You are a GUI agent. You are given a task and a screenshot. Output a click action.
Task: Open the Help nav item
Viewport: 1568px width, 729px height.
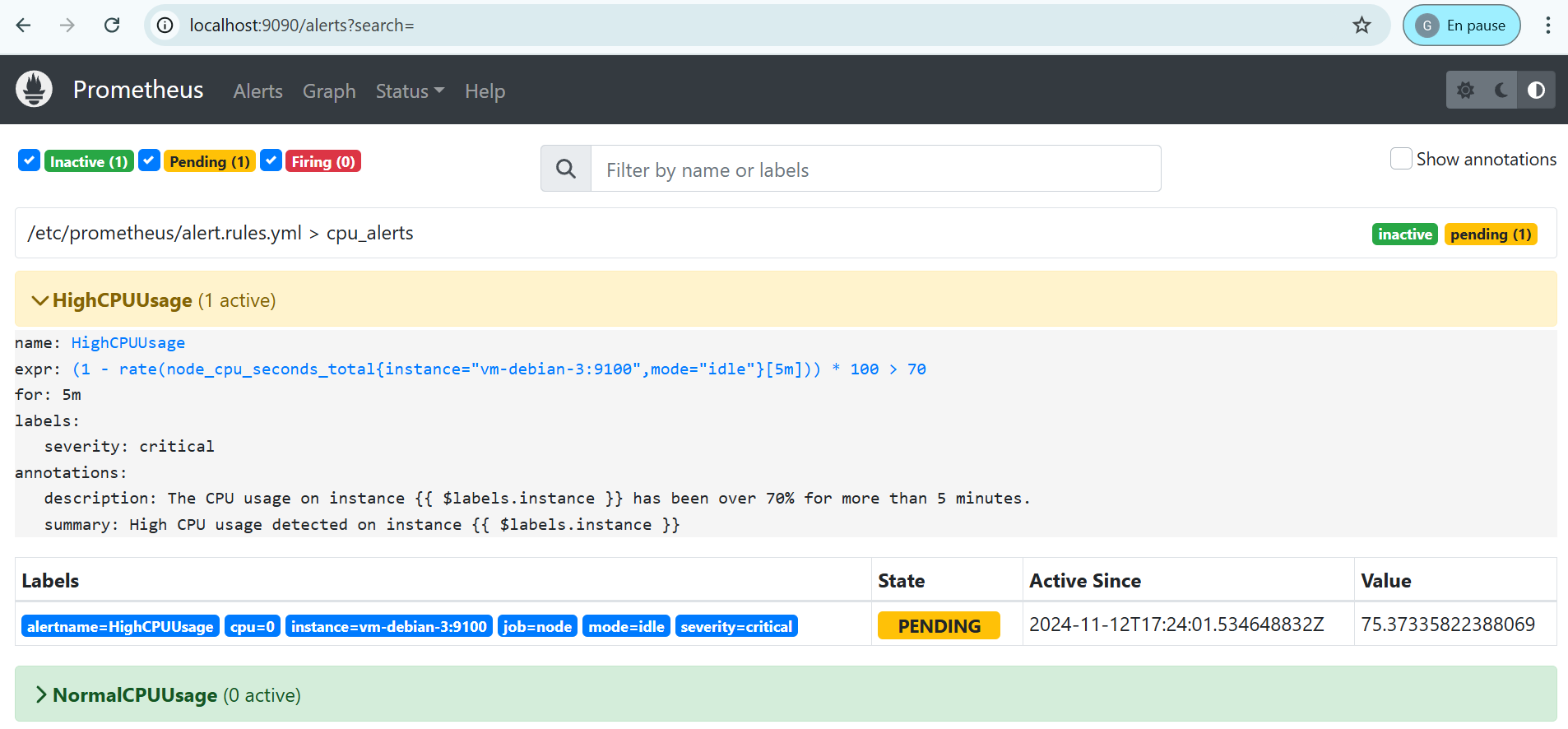pos(485,91)
